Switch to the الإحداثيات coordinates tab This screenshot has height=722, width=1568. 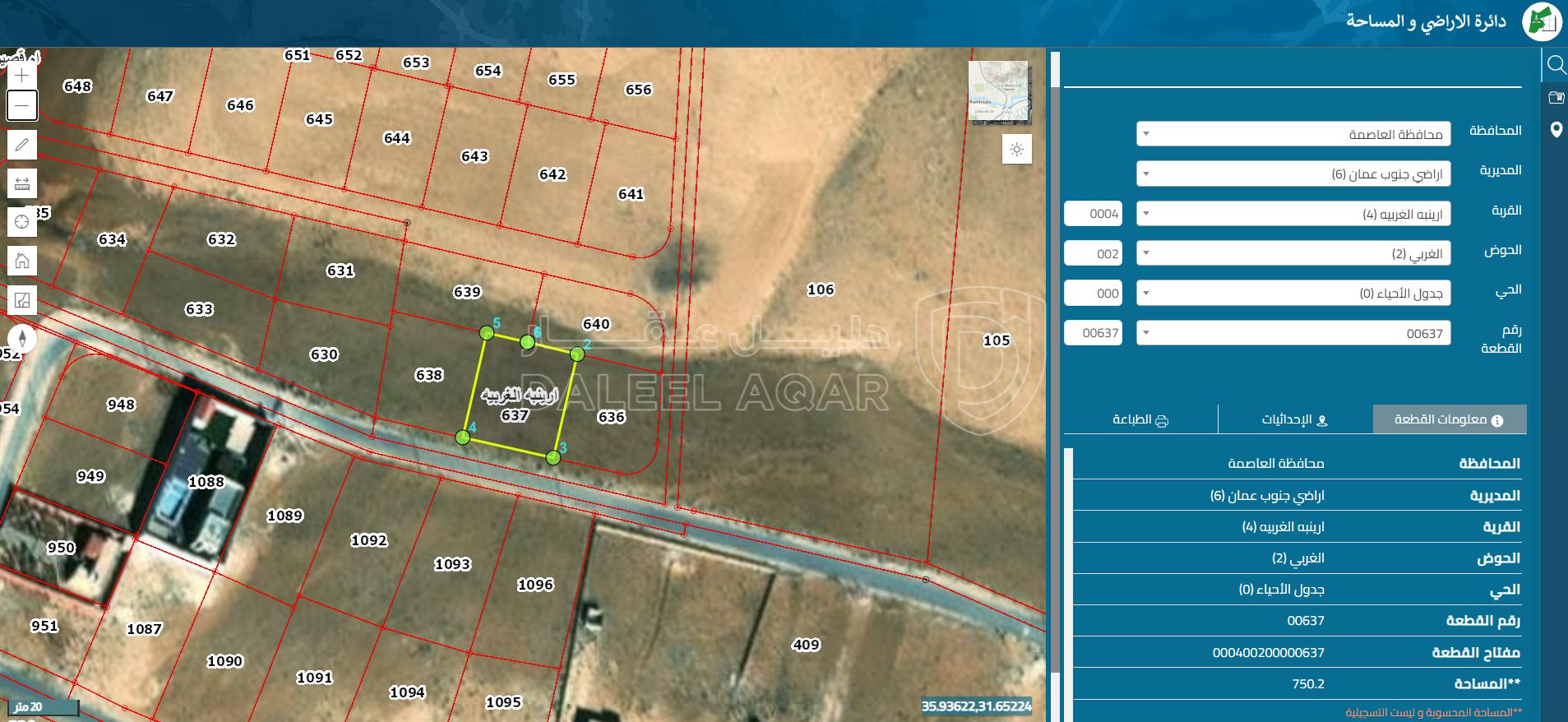coord(1295,420)
